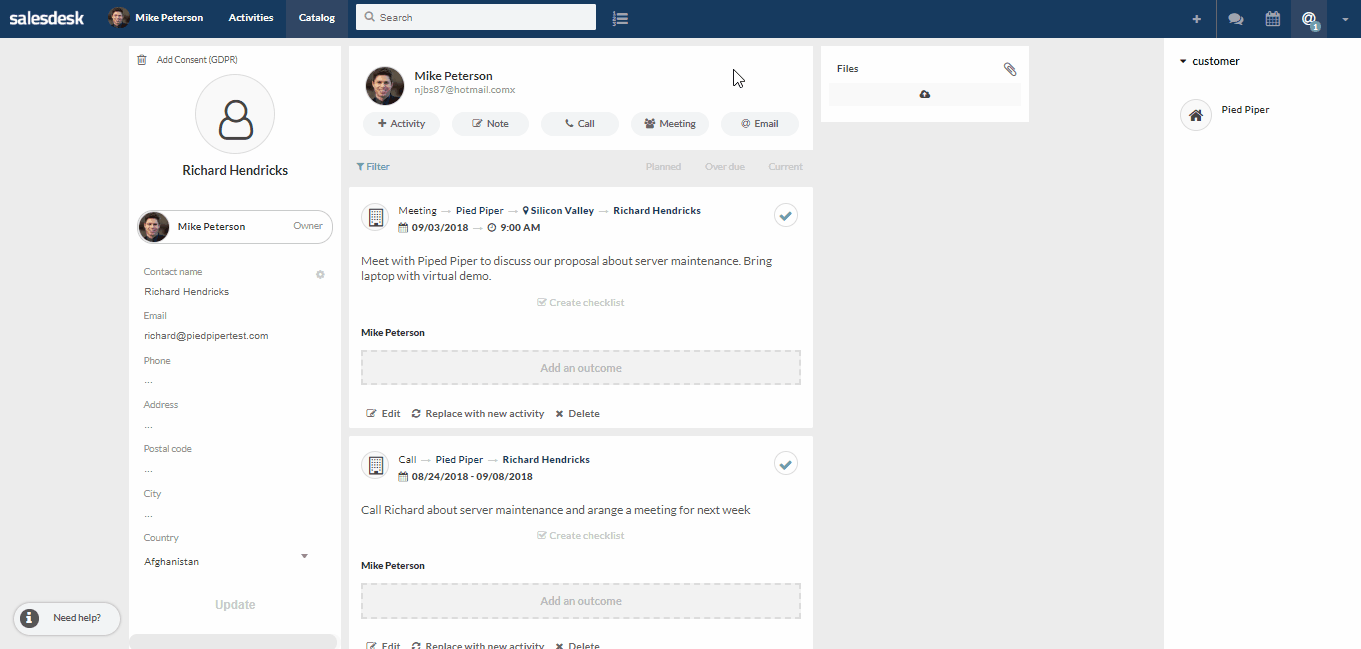Toggle the Over due activity filter

click(x=724, y=167)
